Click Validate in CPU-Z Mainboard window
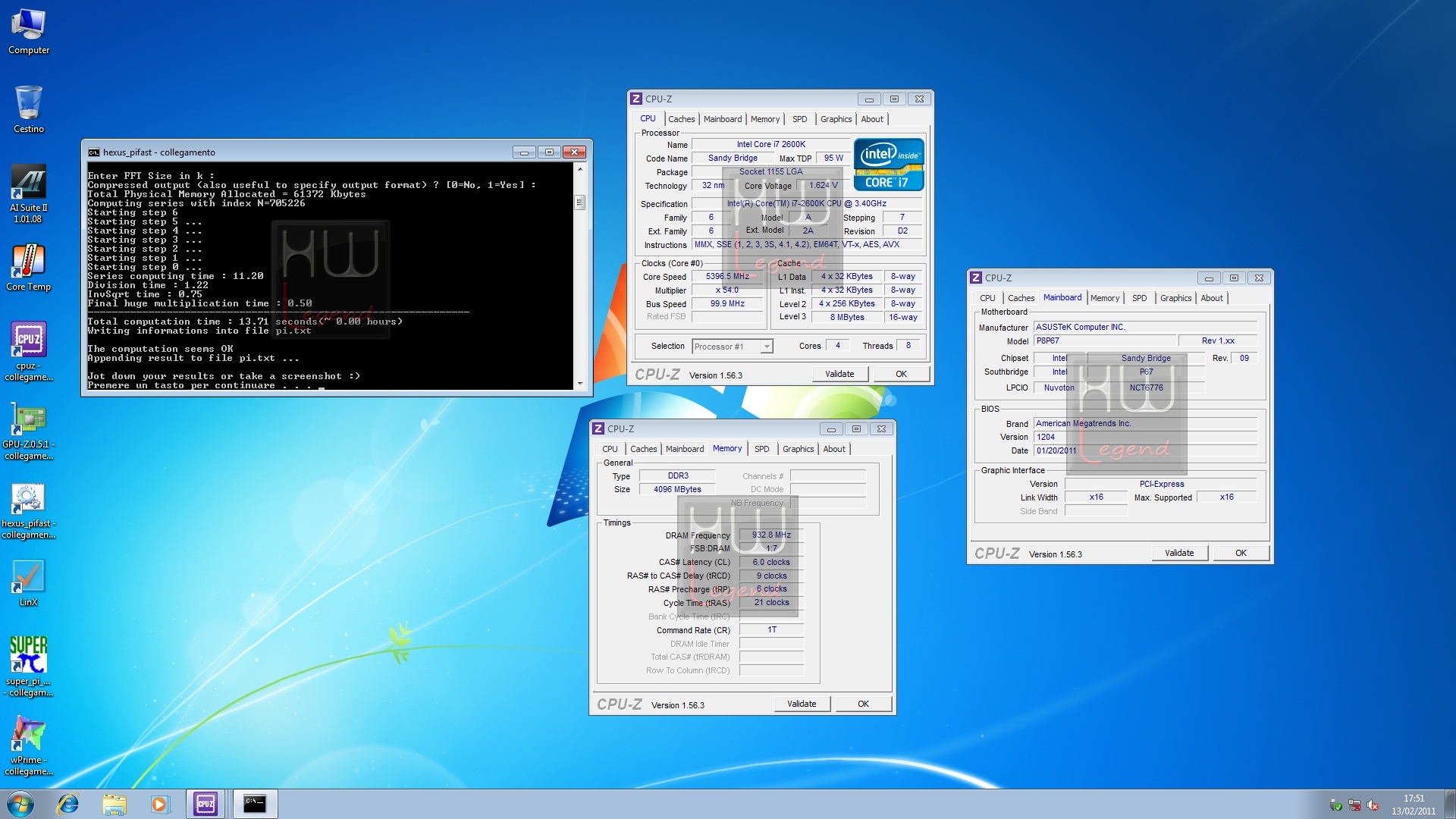1456x819 pixels. pos(1179,553)
